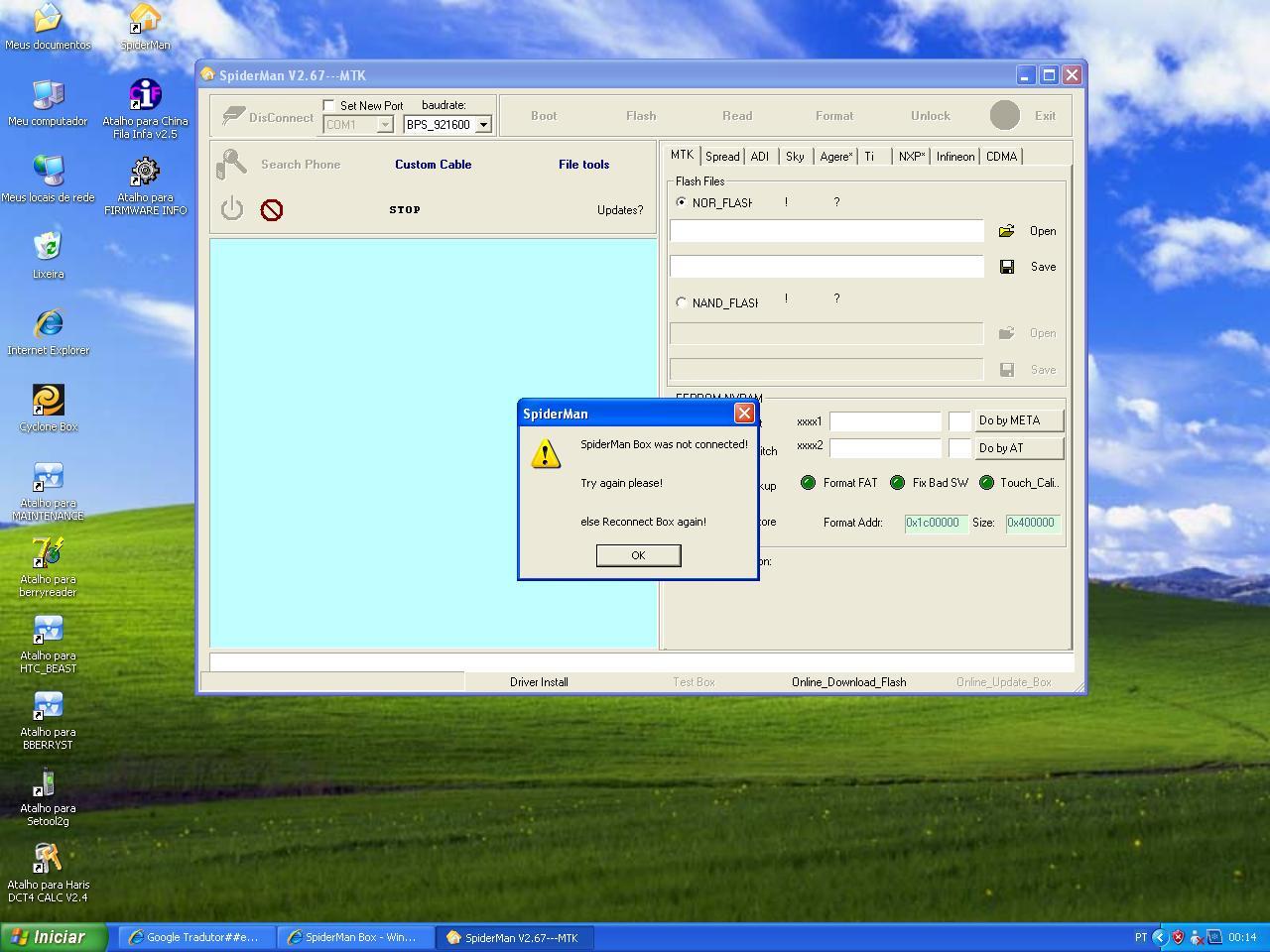The width and height of the screenshot is (1270, 952).
Task: Click the Windows Iniciar start button
Action: (x=54, y=937)
